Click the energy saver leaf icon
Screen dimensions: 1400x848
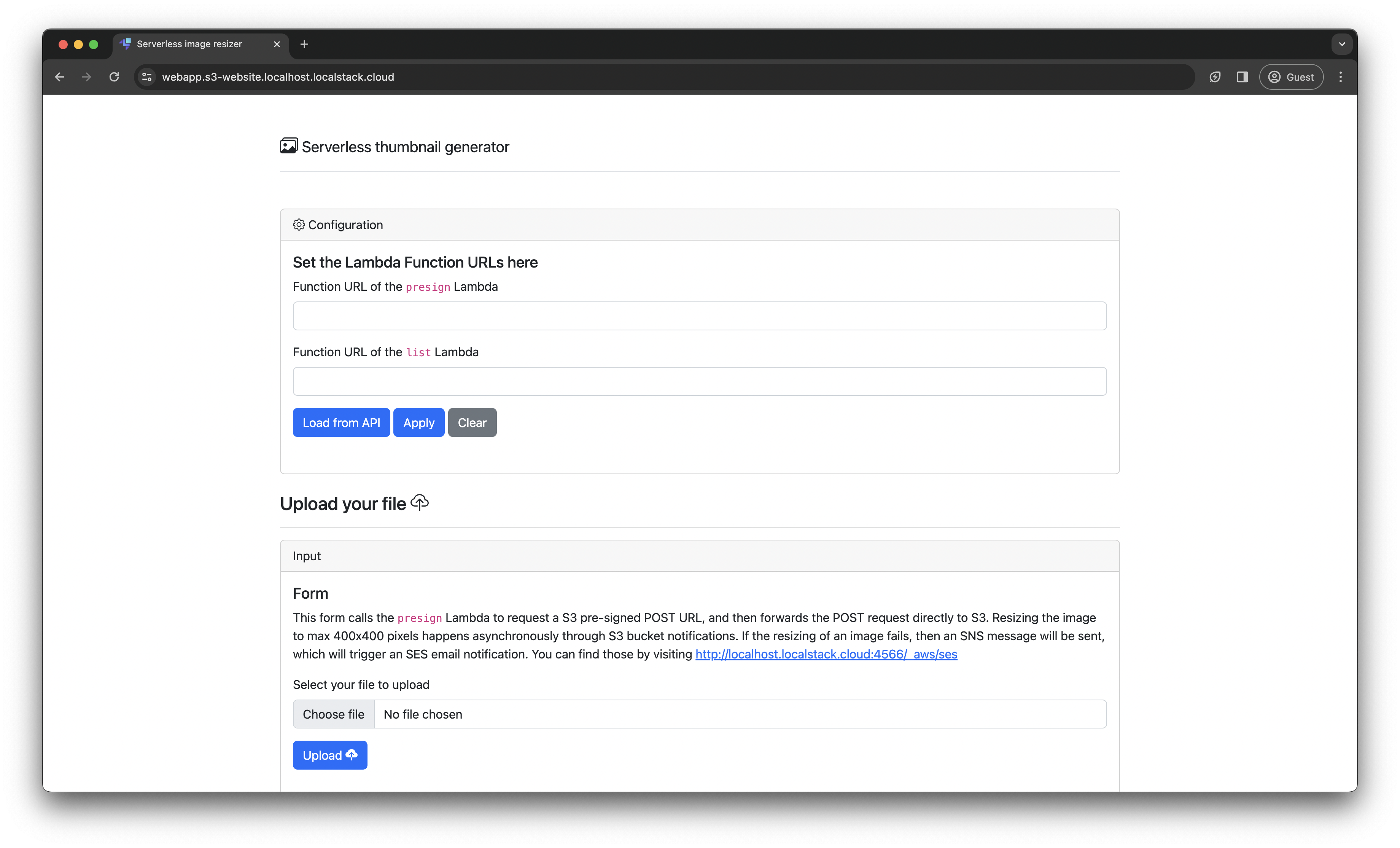click(1215, 77)
